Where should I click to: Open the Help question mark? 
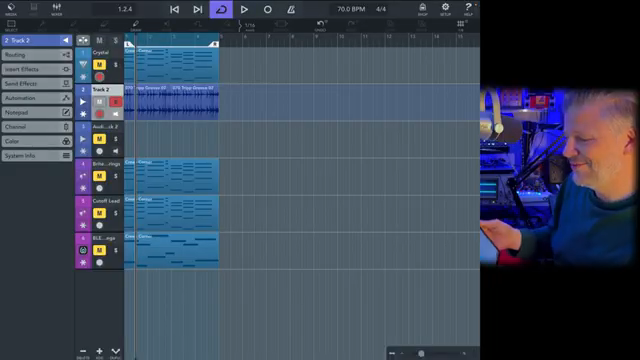click(x=468, y=9)
